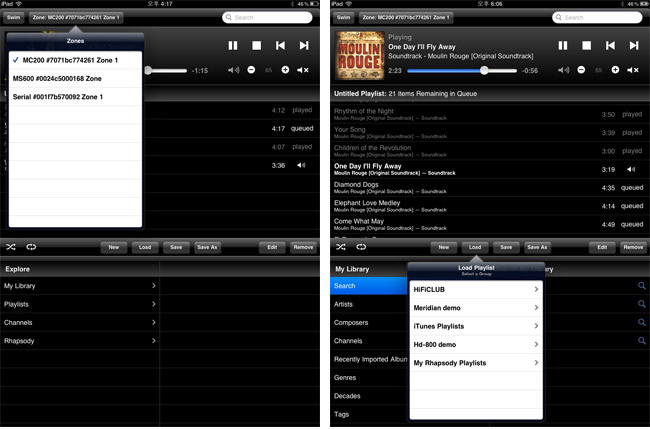Increase volume with plus icon, left screen
The image size is (650, 429).
285,70
